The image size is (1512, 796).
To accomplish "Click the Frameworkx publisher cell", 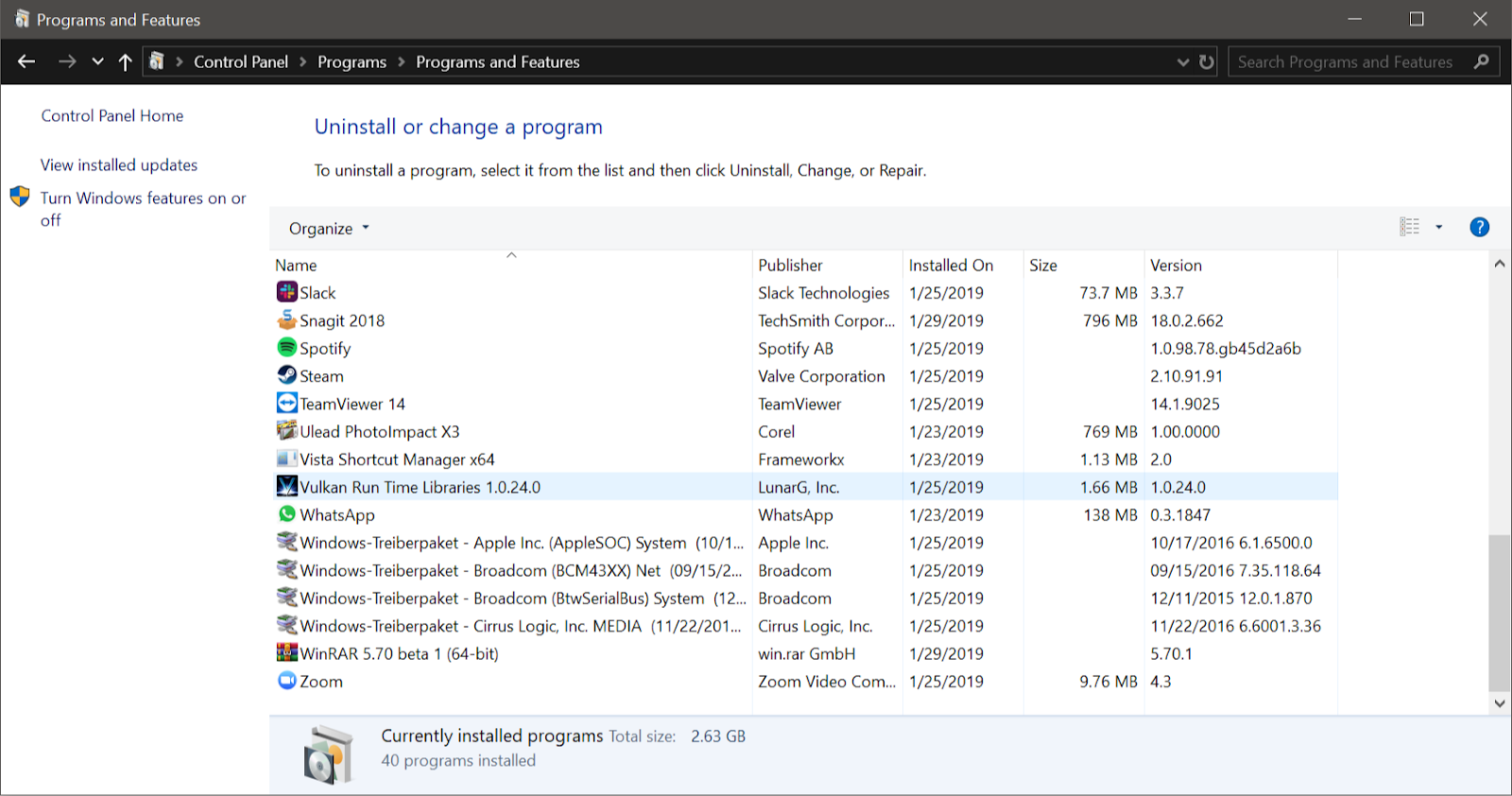I will coord(801,459).
